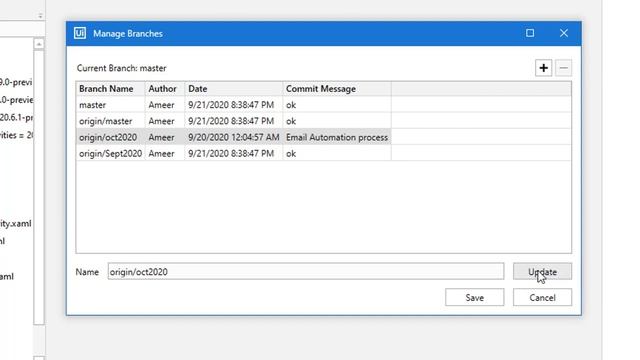
Task: Click the Commit Message column header
Action: pyautogui.click(x=337, y=89)
